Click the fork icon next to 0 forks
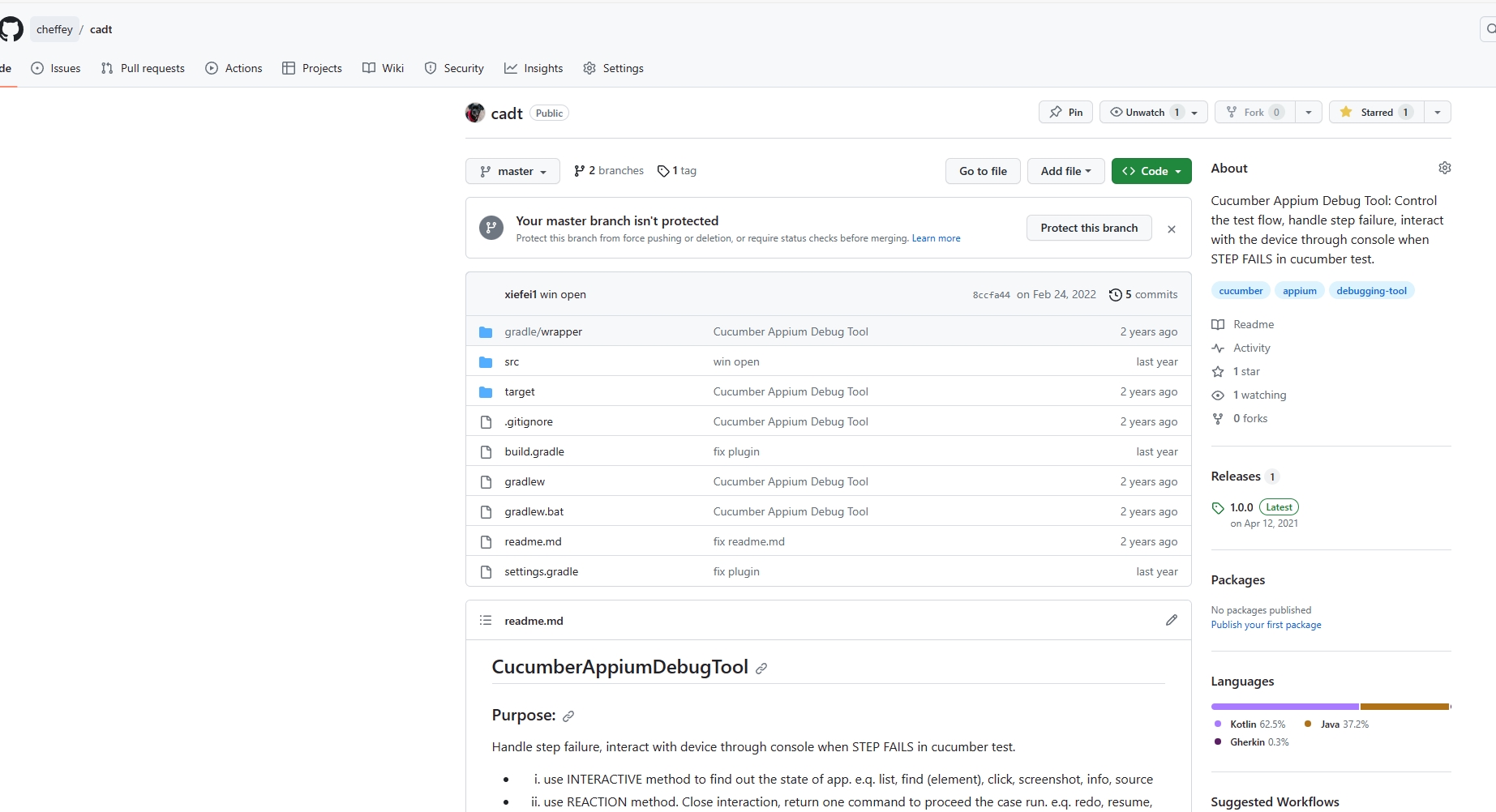The image size is (1496, 812). (x=1218, y=419)
